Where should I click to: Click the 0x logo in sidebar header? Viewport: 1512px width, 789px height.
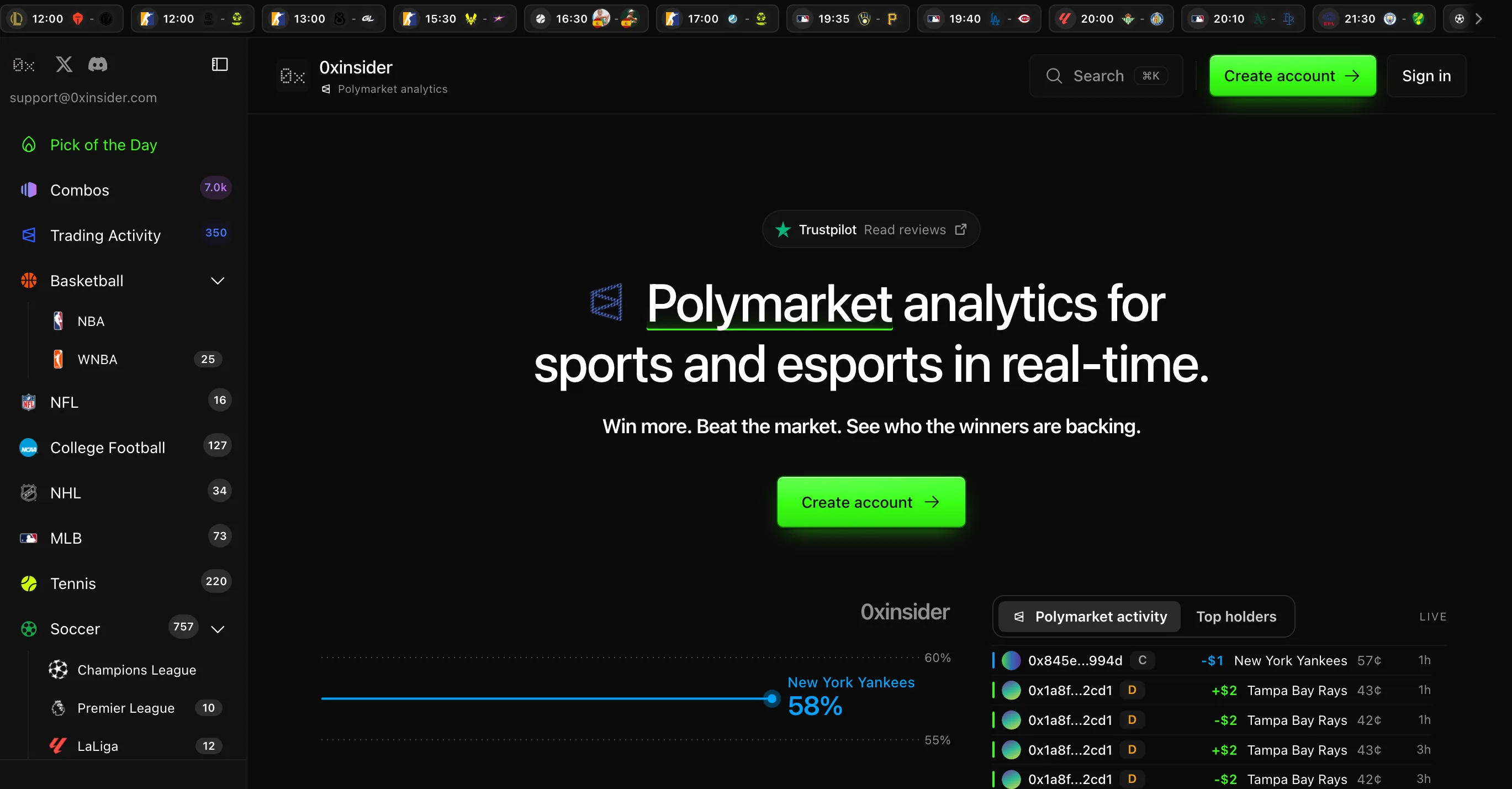[24, 65]
